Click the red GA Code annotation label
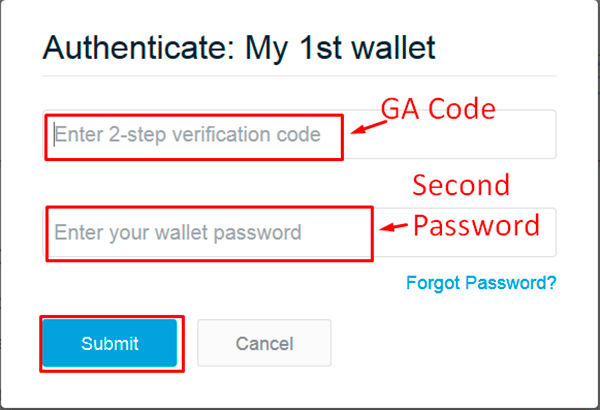 (438, 109)
